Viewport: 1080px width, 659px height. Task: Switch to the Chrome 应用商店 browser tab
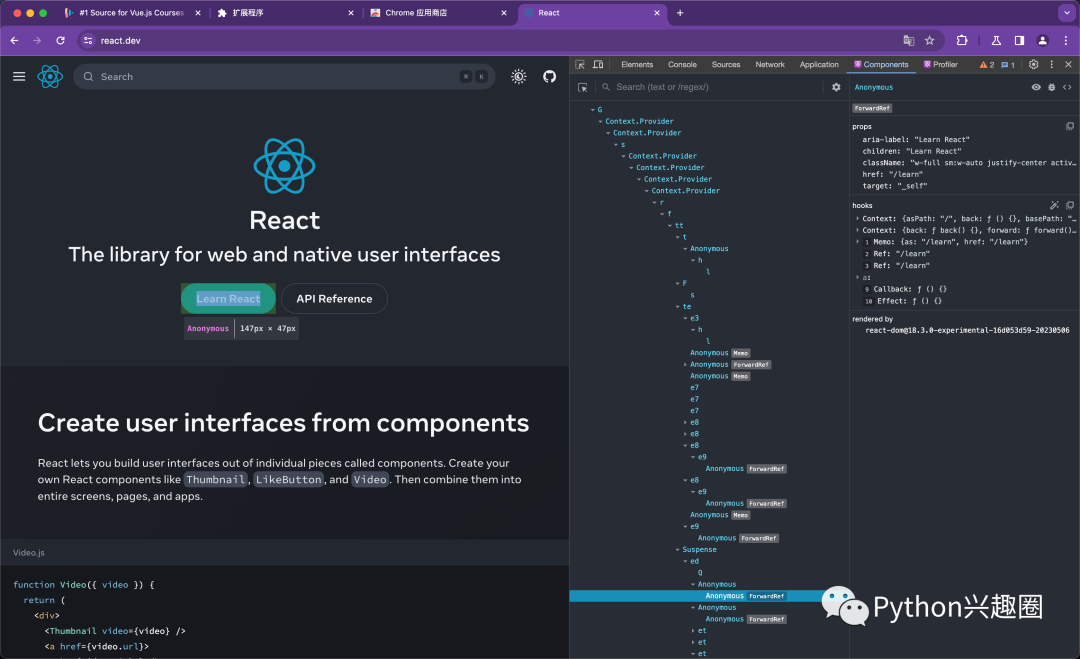tap(438, 12)
